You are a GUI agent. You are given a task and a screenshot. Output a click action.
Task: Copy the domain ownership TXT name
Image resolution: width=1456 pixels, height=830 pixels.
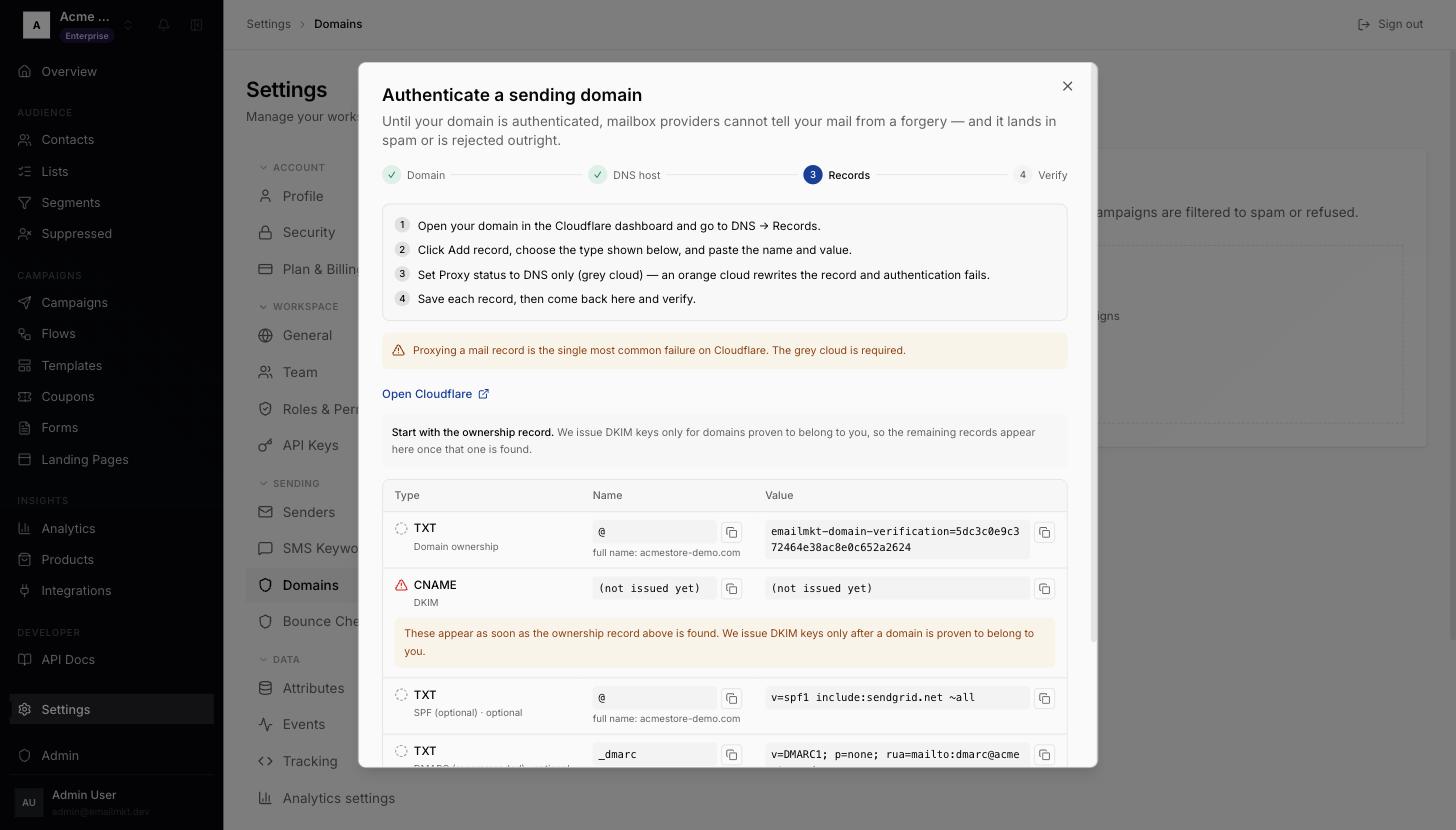click(731, 532)
